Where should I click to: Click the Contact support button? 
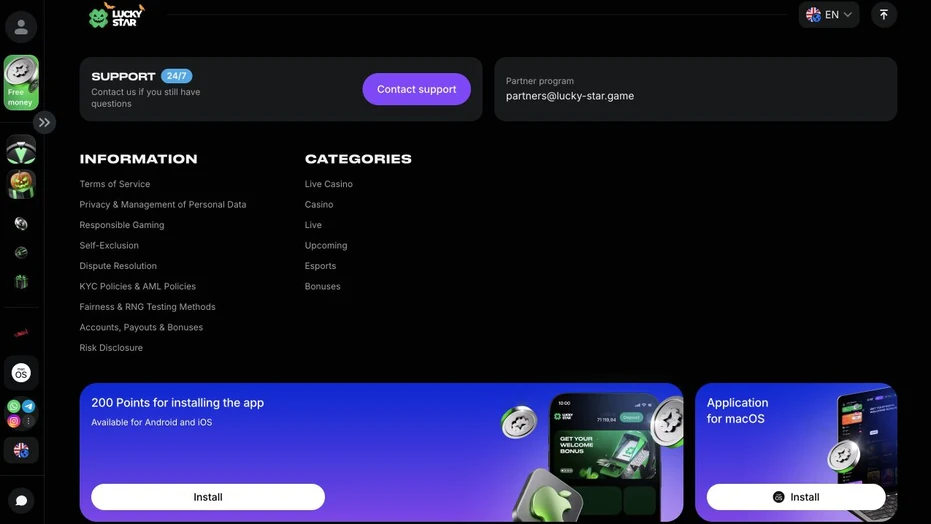[417, 89]
